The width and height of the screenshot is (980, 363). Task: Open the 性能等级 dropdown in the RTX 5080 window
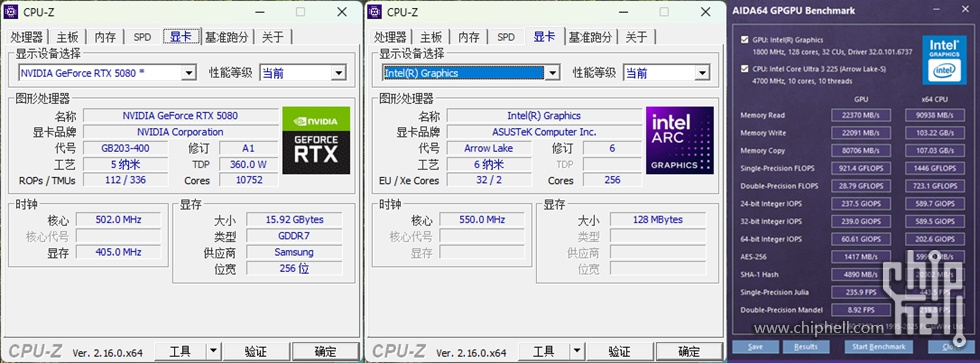(x=338, y=73)
